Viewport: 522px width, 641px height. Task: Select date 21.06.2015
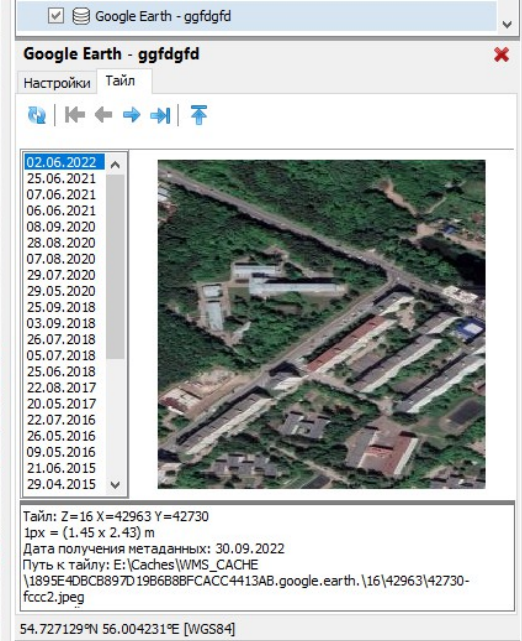tap(61, 468)
